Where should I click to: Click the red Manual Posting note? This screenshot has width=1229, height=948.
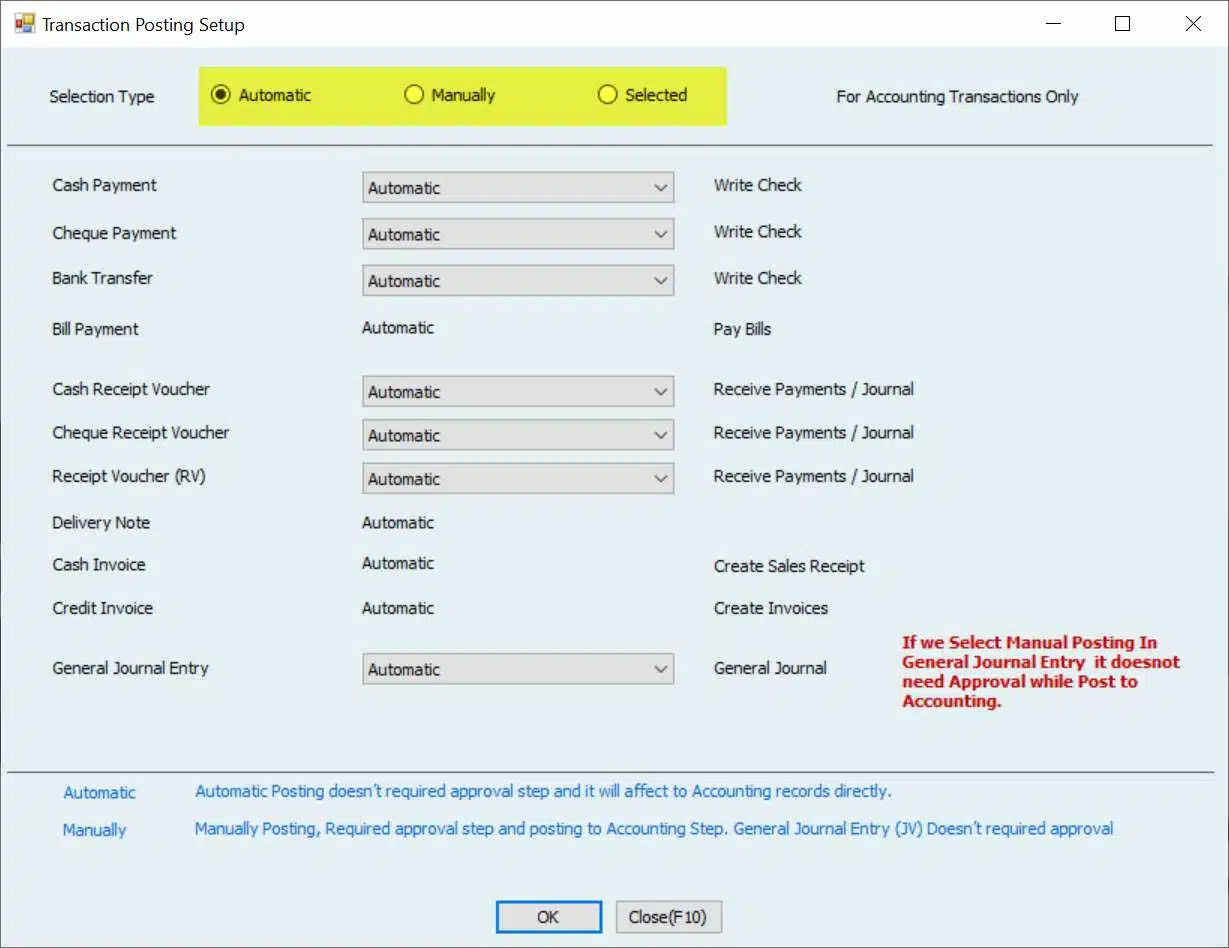[x=1041, y=672]
